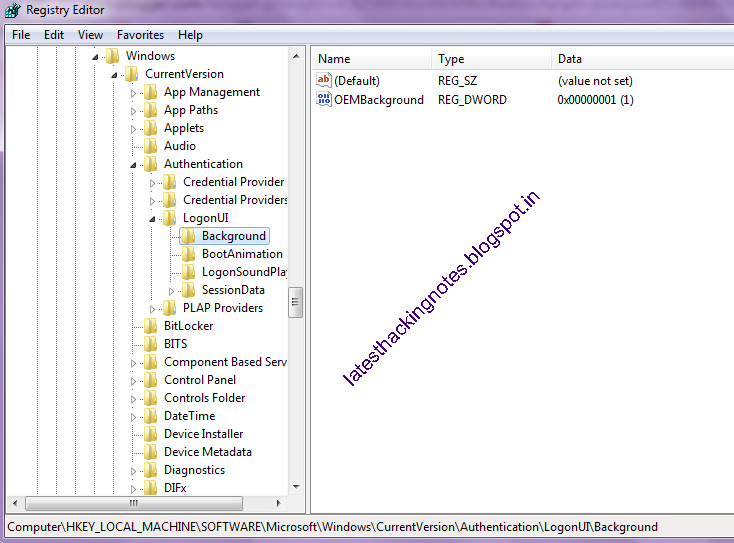Click the App Paths folder icon

point(150,110)
